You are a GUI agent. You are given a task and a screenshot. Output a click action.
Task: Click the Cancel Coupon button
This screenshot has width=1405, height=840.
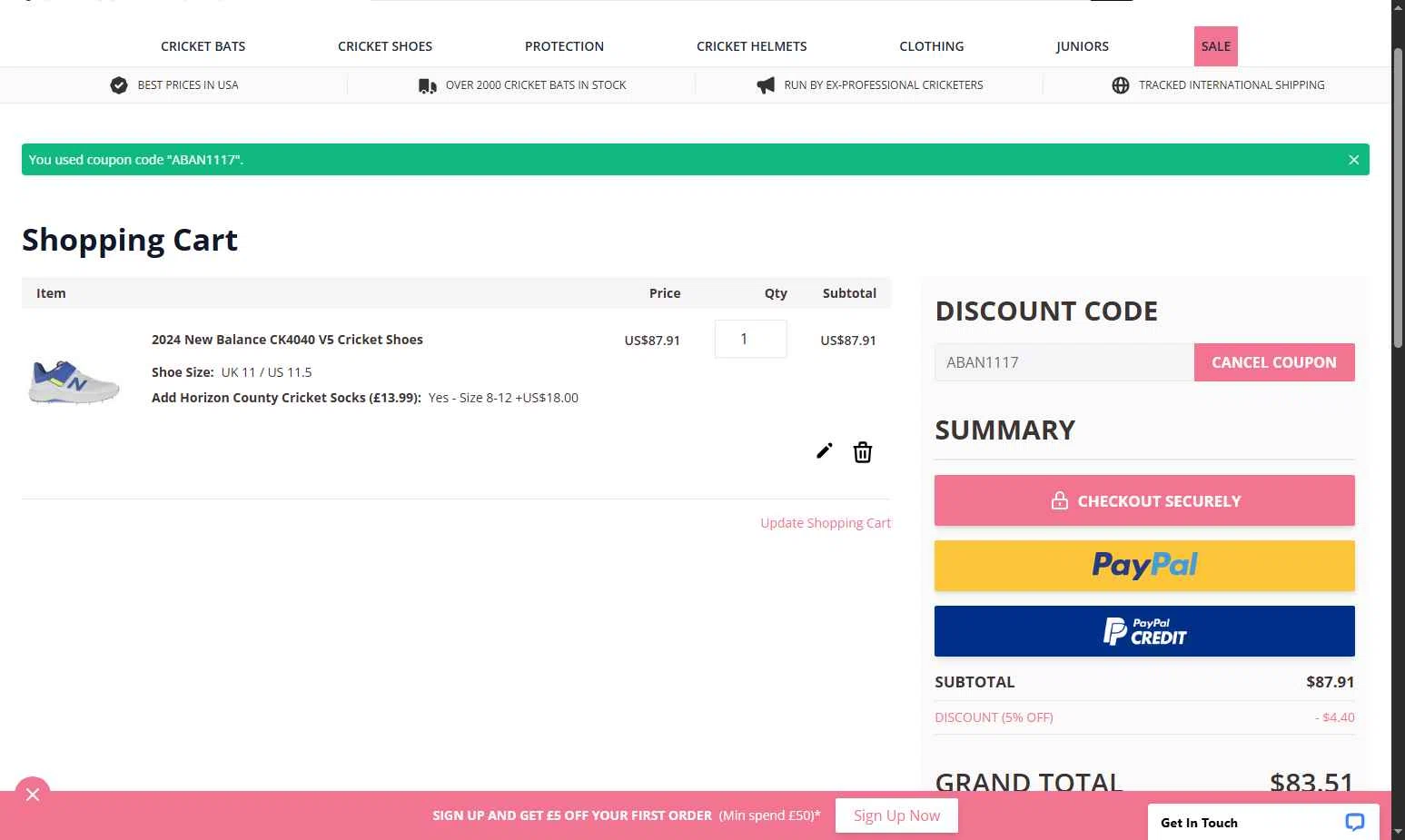point(1274,362)
